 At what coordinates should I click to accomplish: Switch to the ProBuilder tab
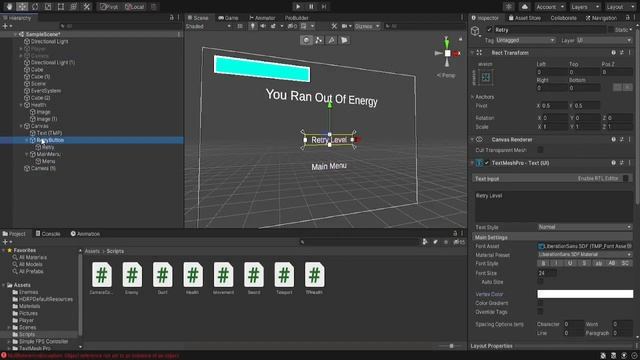coord(296,18)
